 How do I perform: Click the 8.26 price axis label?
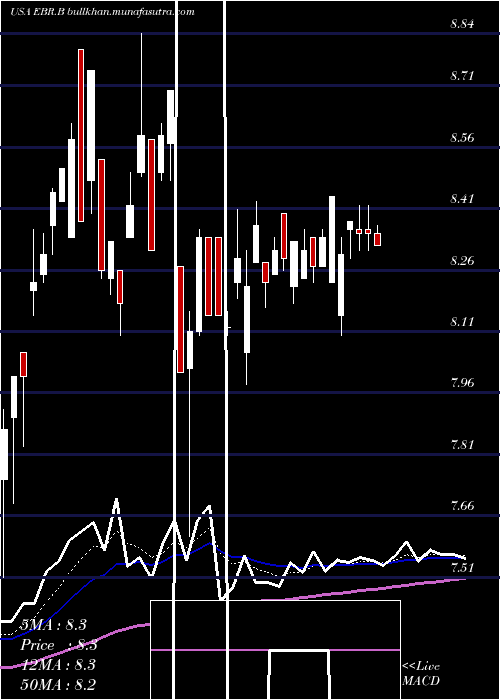462,260
